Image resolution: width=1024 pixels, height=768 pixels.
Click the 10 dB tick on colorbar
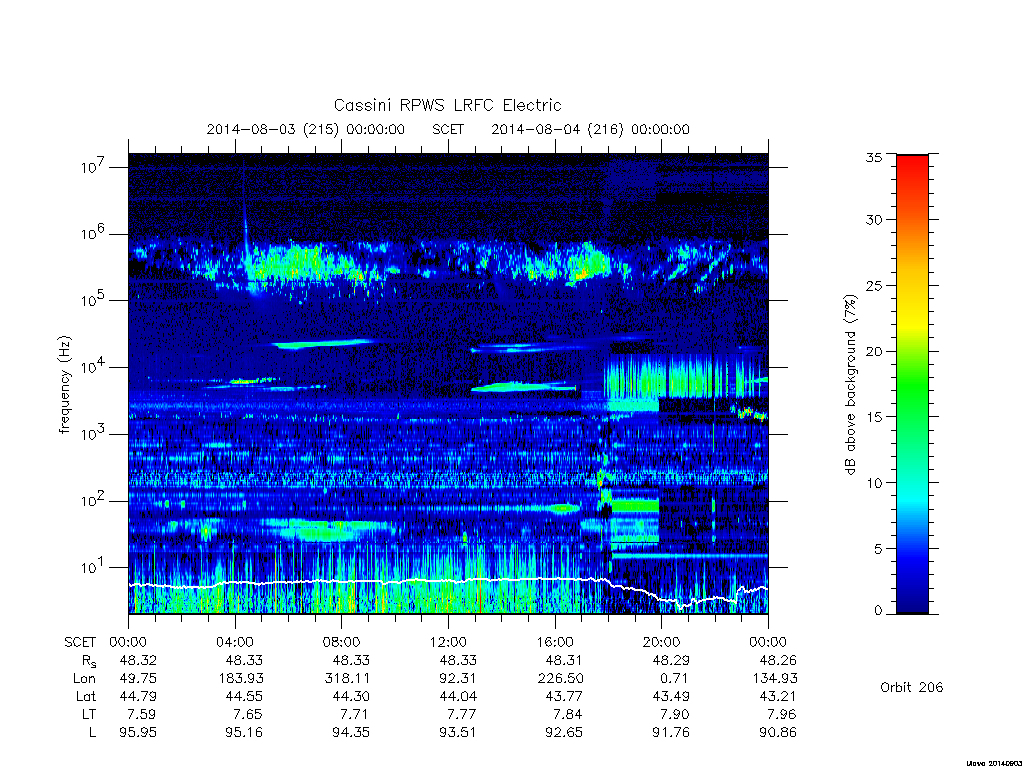tap(874, 483)
